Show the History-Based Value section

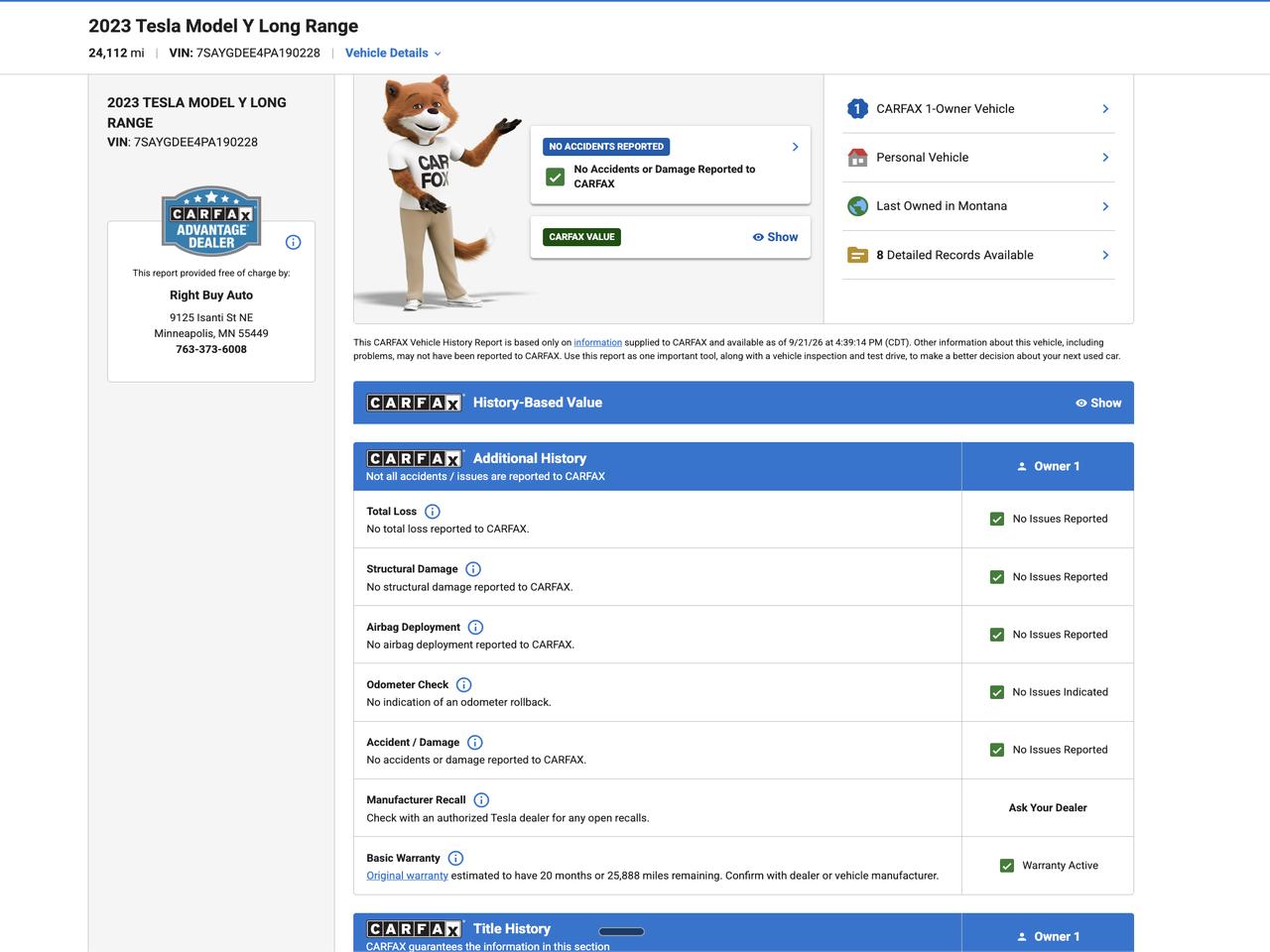[x=1098, y=403]
